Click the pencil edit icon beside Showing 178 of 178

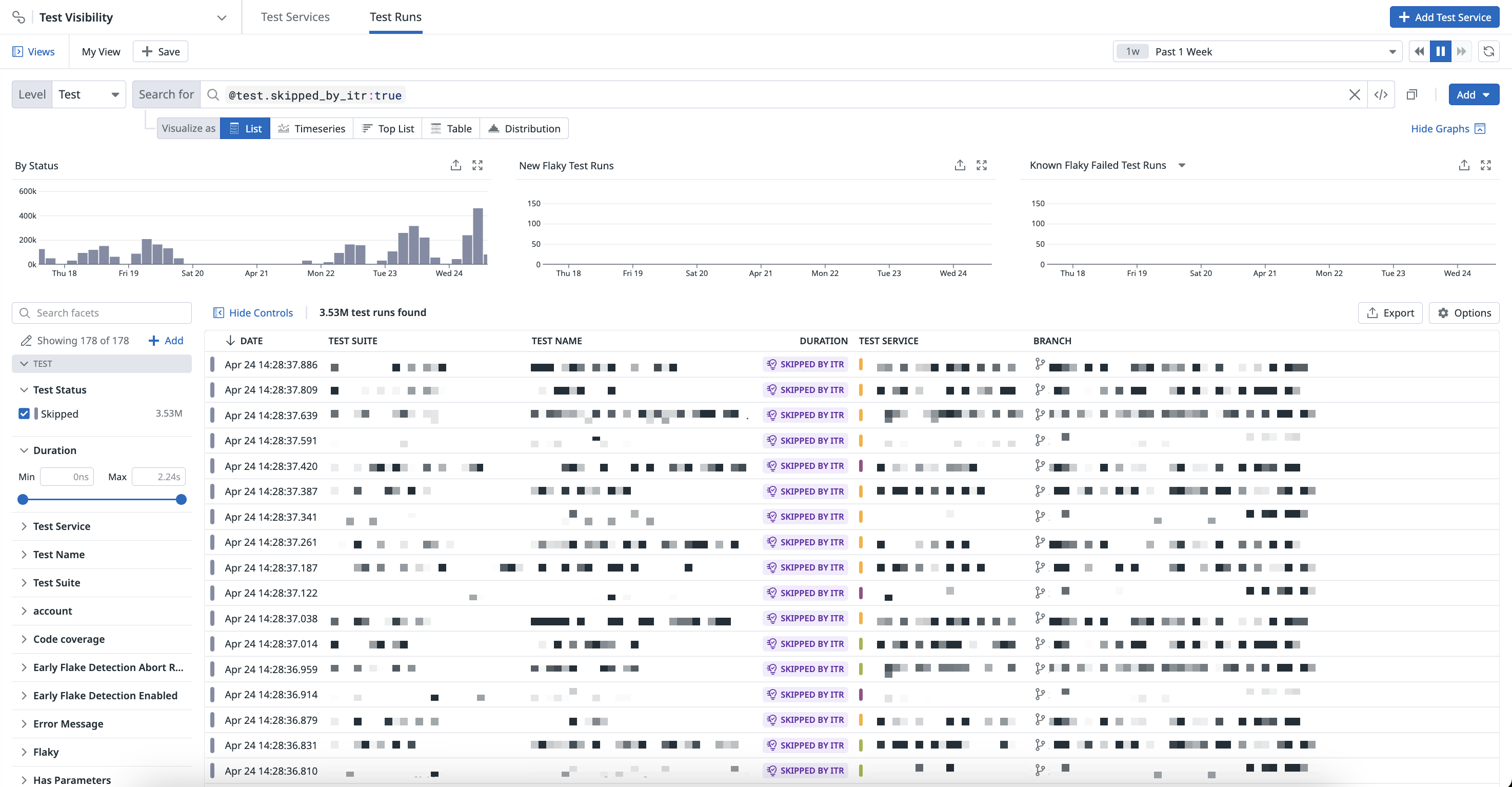[26, 341]
